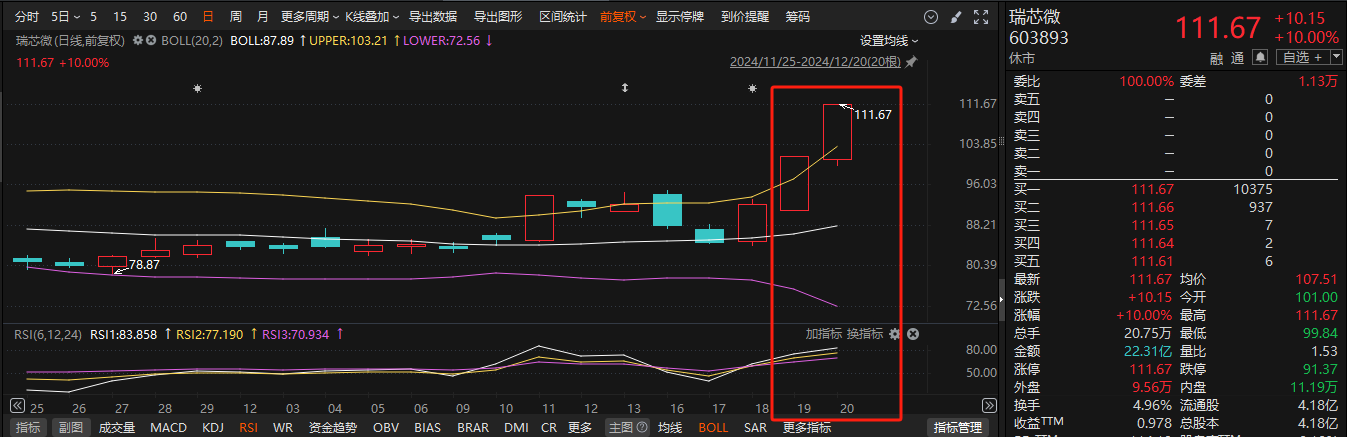Click the price alert bell icon
Image resolution: width=1347 pixels, height=437 pixels.
click(1260, 57)
